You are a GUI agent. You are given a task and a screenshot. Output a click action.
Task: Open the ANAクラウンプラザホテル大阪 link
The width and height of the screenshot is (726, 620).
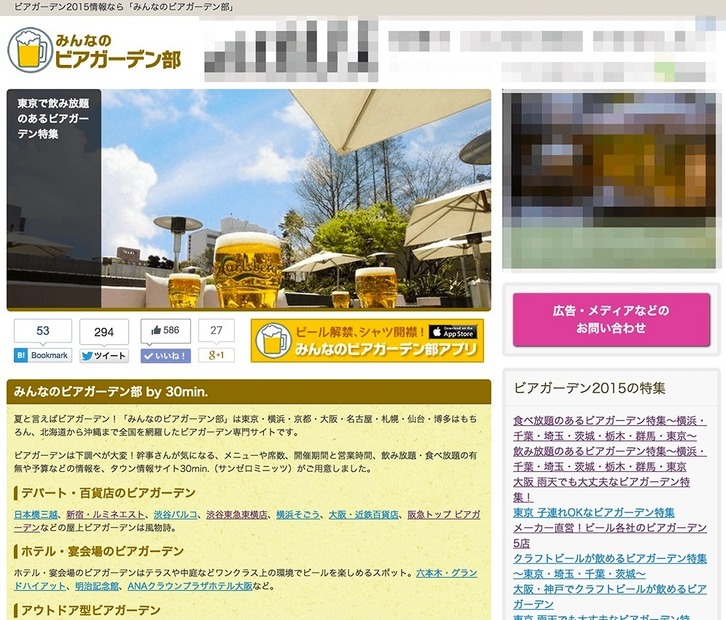190,586
